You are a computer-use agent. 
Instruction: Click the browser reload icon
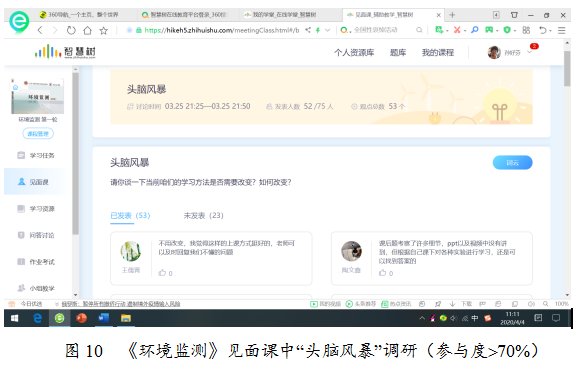71,30
